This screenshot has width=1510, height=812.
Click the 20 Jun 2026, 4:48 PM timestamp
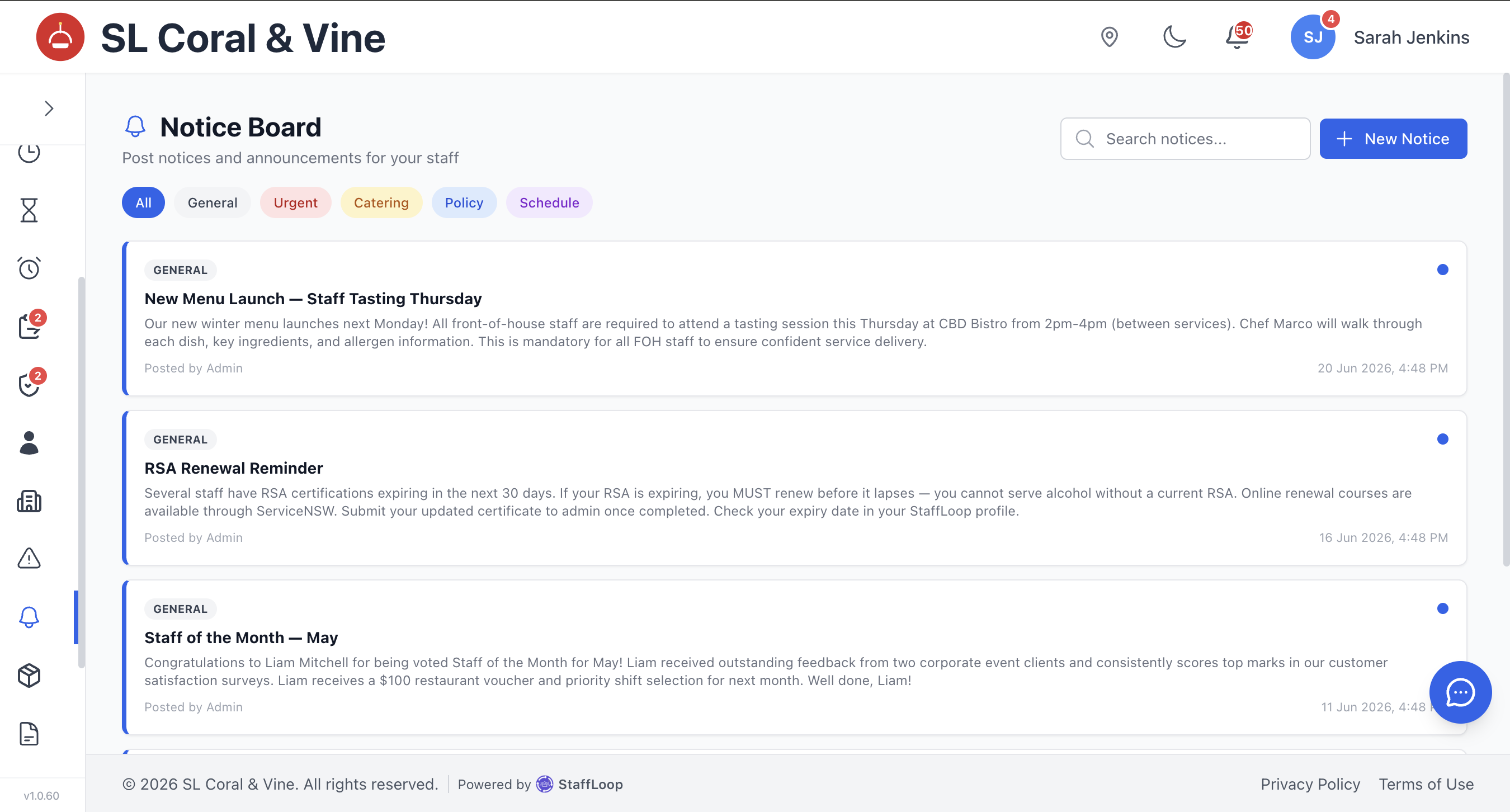point(1383,368)
